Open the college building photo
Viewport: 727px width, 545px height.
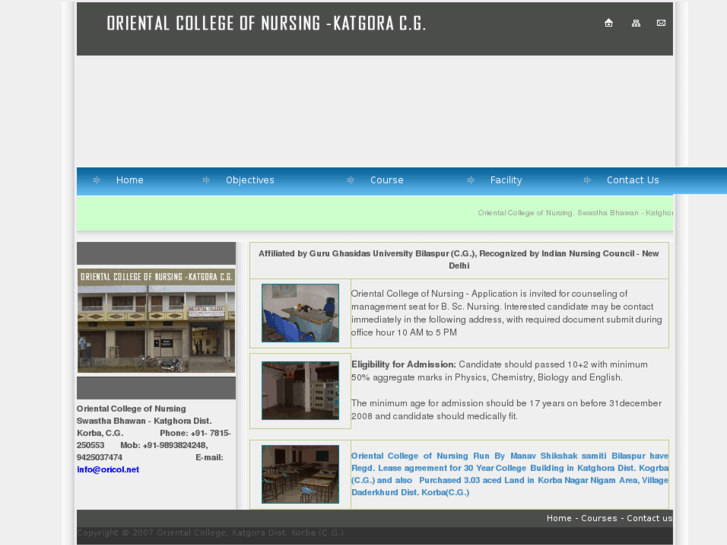[156, 321]
